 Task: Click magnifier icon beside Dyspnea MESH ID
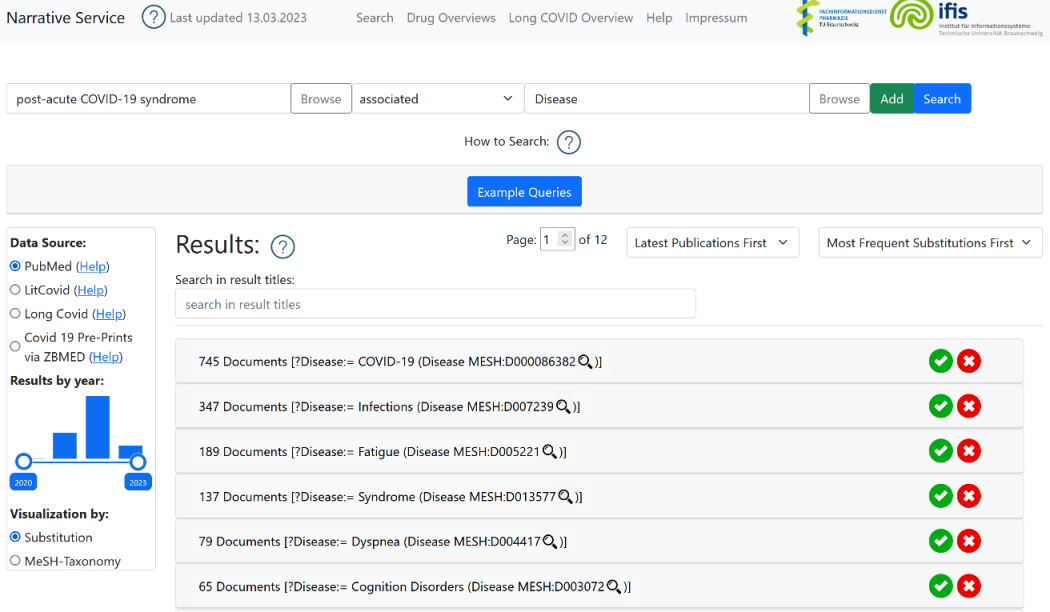point(549,541)
